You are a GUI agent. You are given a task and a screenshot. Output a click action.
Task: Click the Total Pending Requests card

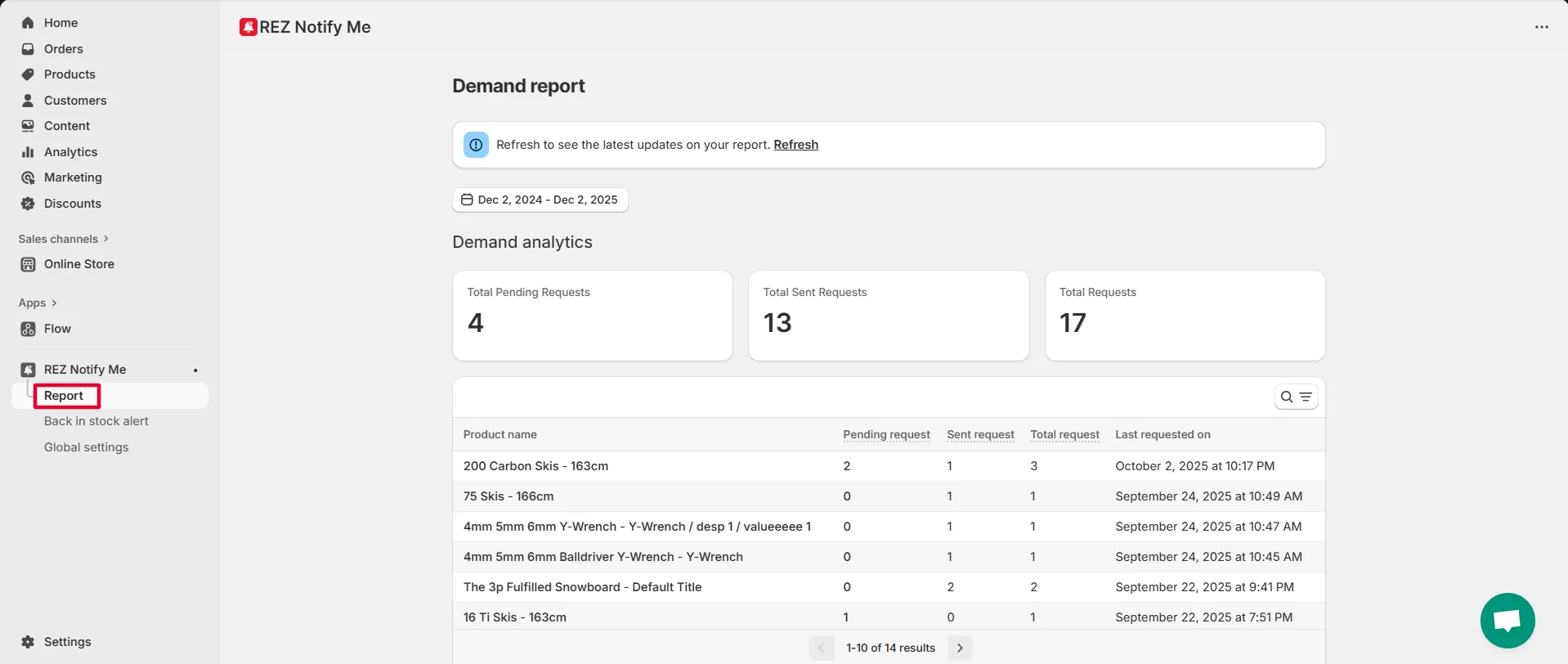(x=593, y=316)
